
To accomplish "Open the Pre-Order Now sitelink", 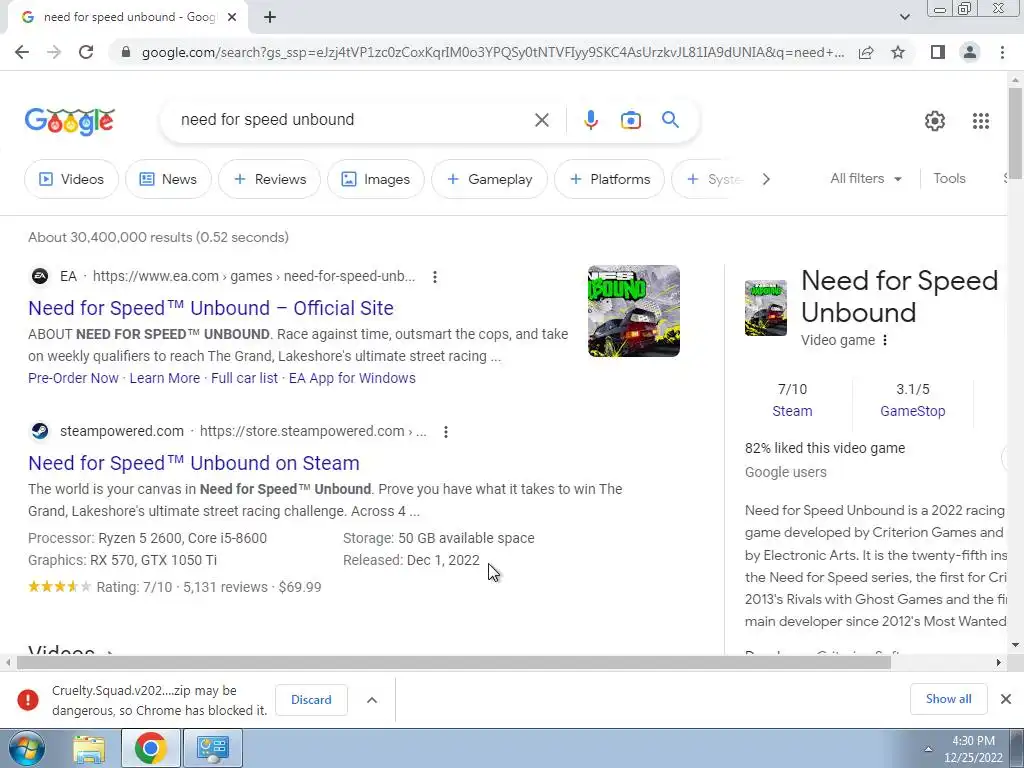I will (x=73, y=378).
